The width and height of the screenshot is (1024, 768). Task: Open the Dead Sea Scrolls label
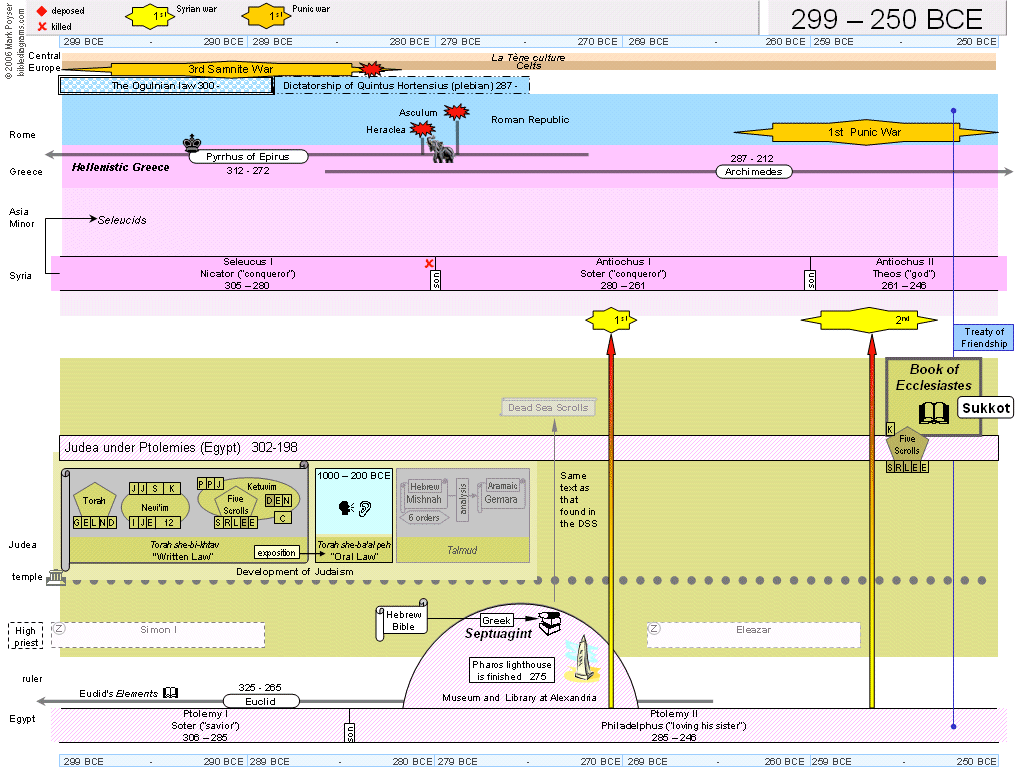pos(548,407)
